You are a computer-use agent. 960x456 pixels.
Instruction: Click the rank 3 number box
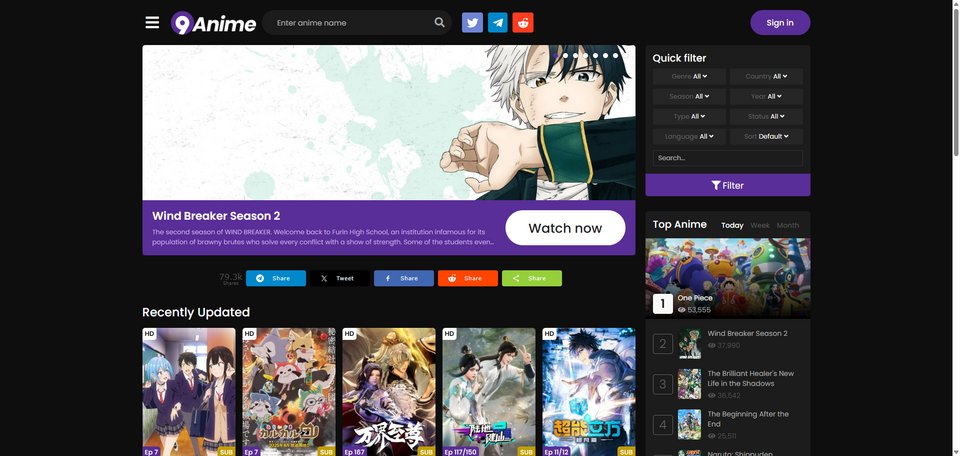point(662,384)
